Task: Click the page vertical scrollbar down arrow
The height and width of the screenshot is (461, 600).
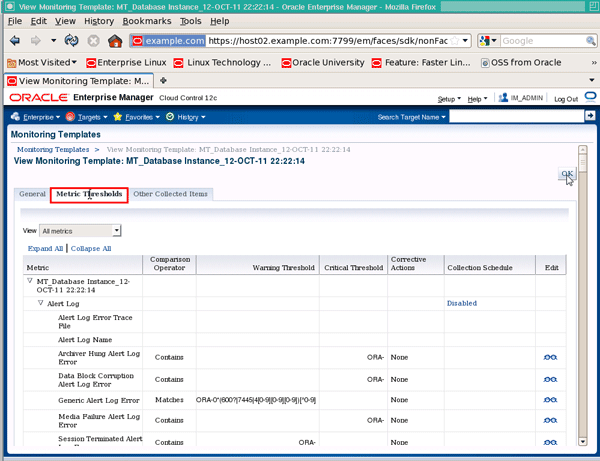Action: point(582,441)
